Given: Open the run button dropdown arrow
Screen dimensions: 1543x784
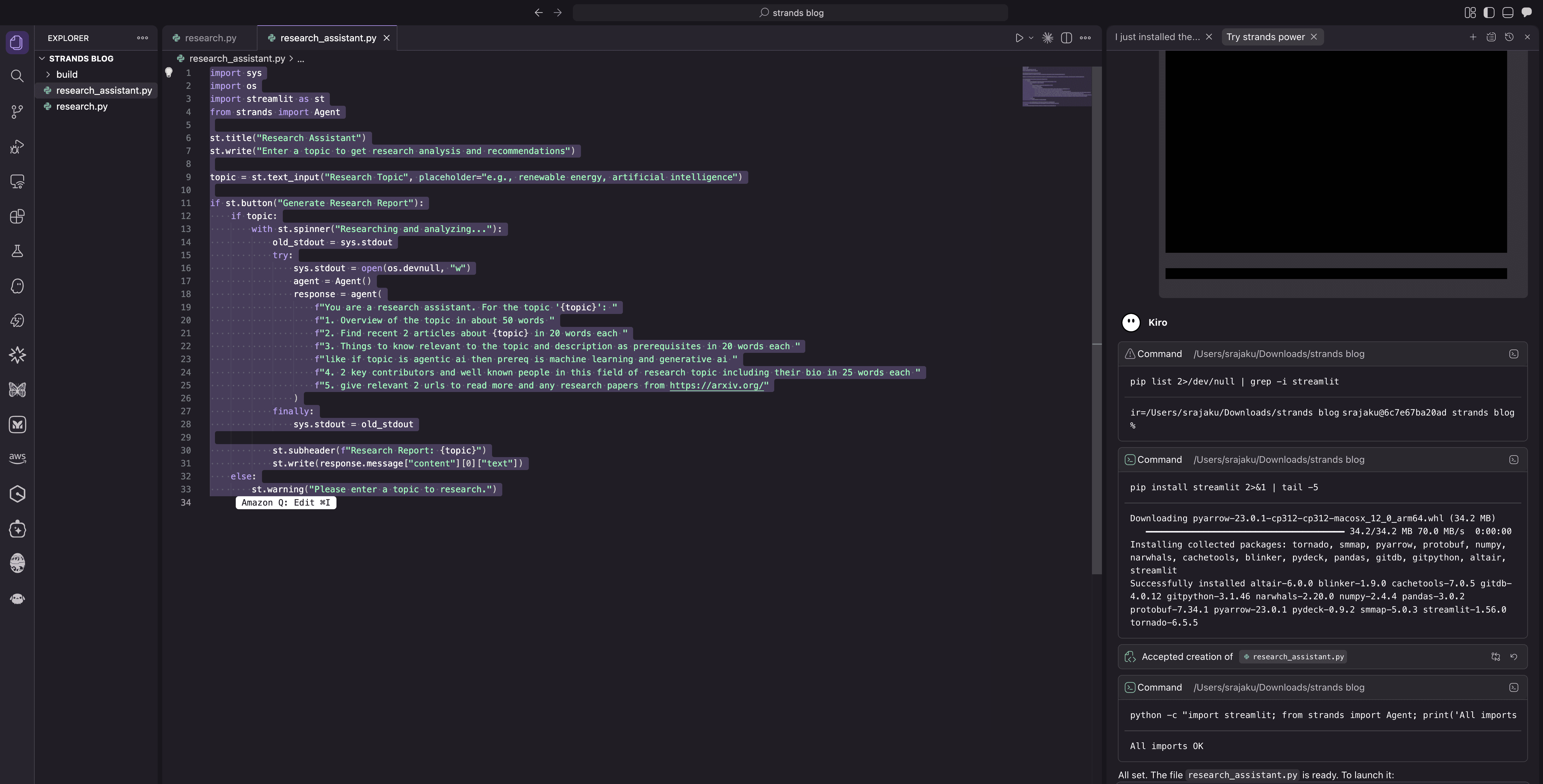Looking at the screenshot, I should coord(1031,38).
